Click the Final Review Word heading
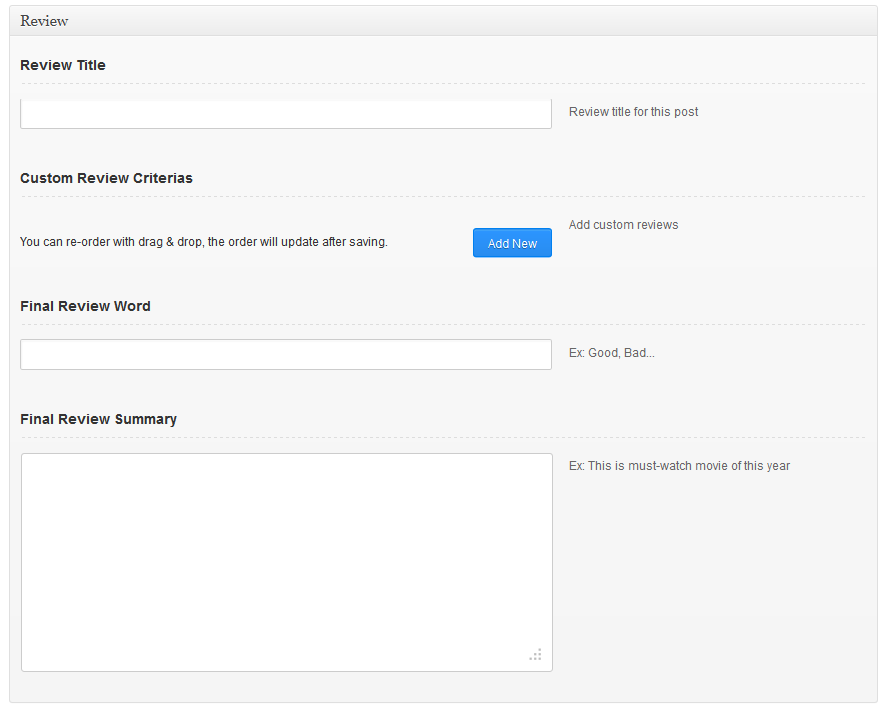 point(85,306)
